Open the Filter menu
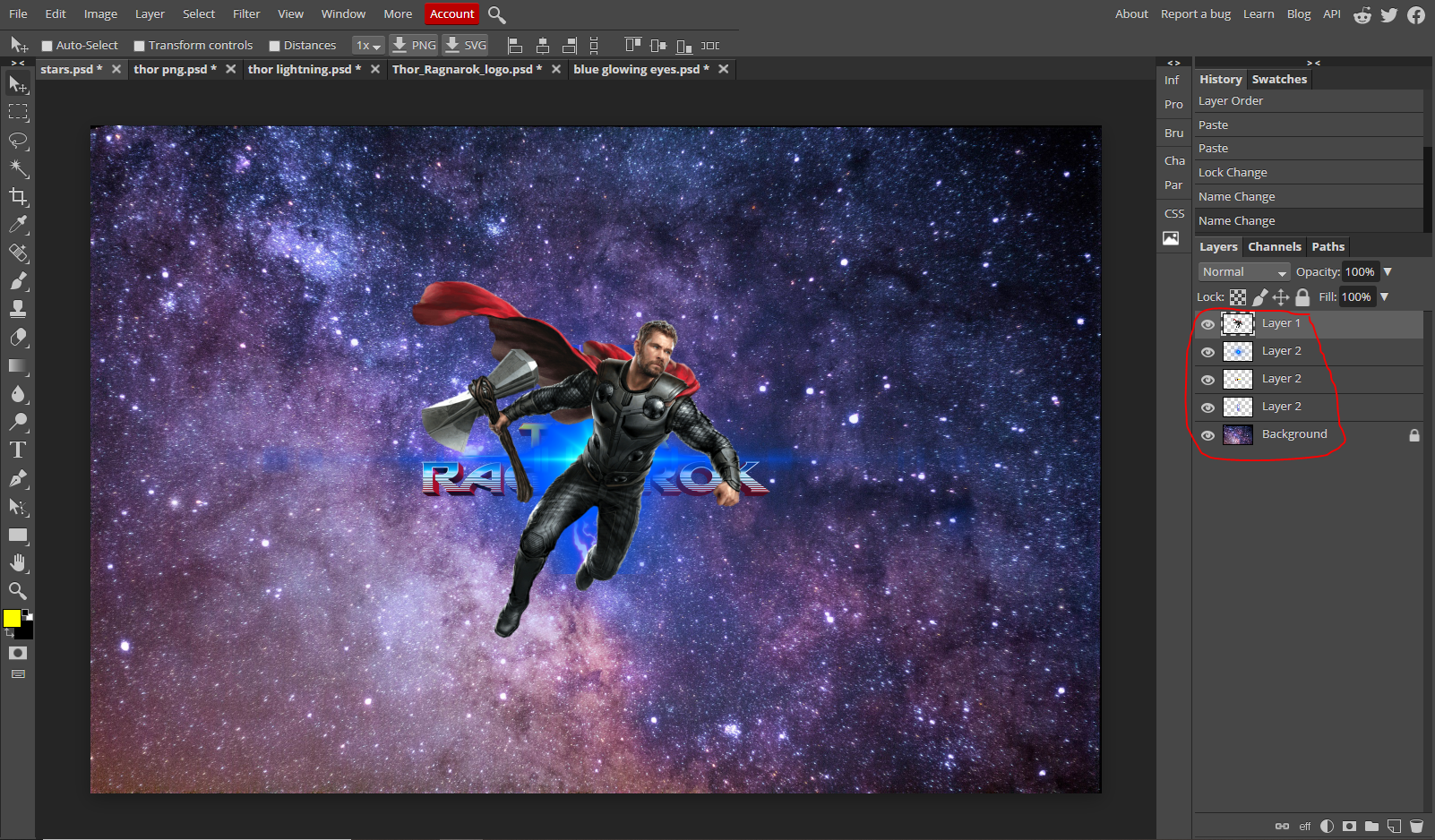Screen dimensions: 1435x840 (x=246, y=14)
